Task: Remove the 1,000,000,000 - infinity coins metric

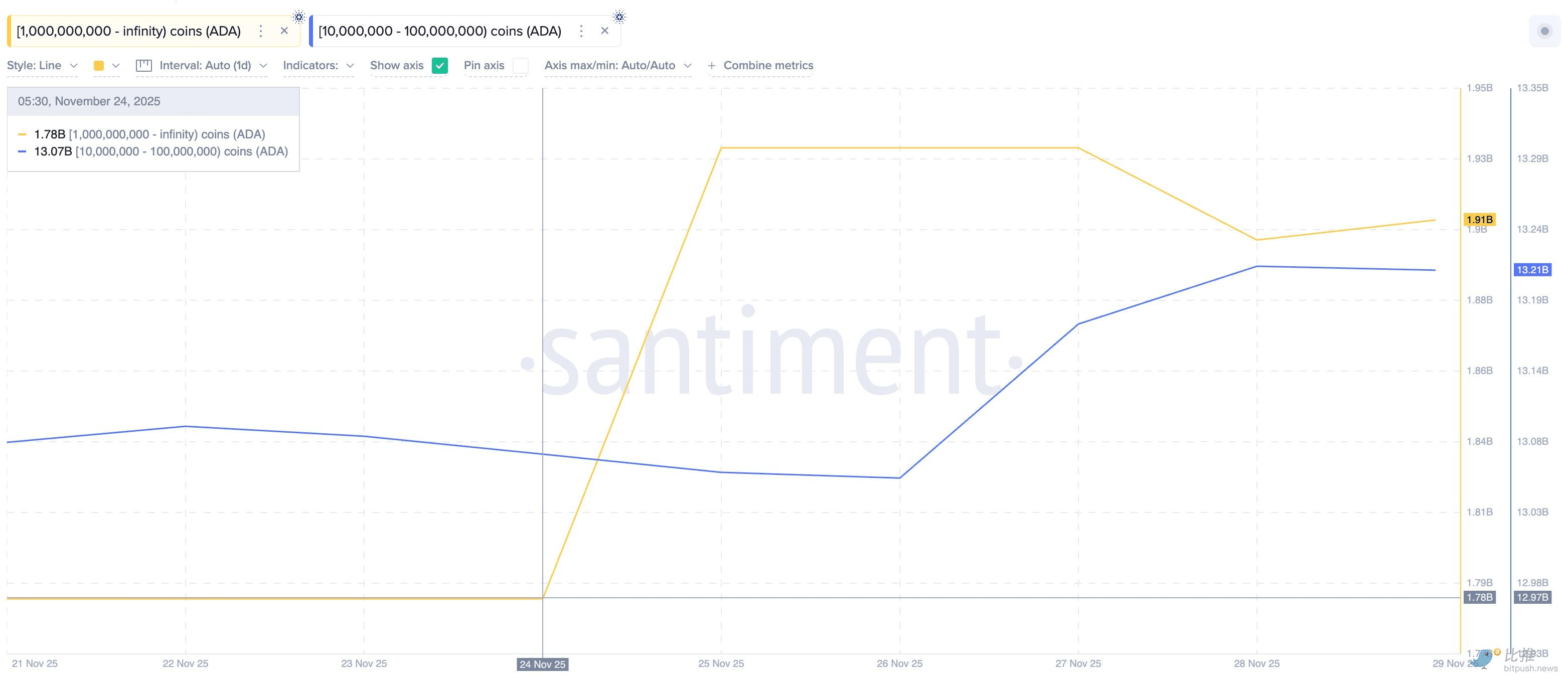Action: [x=284, y=31]
